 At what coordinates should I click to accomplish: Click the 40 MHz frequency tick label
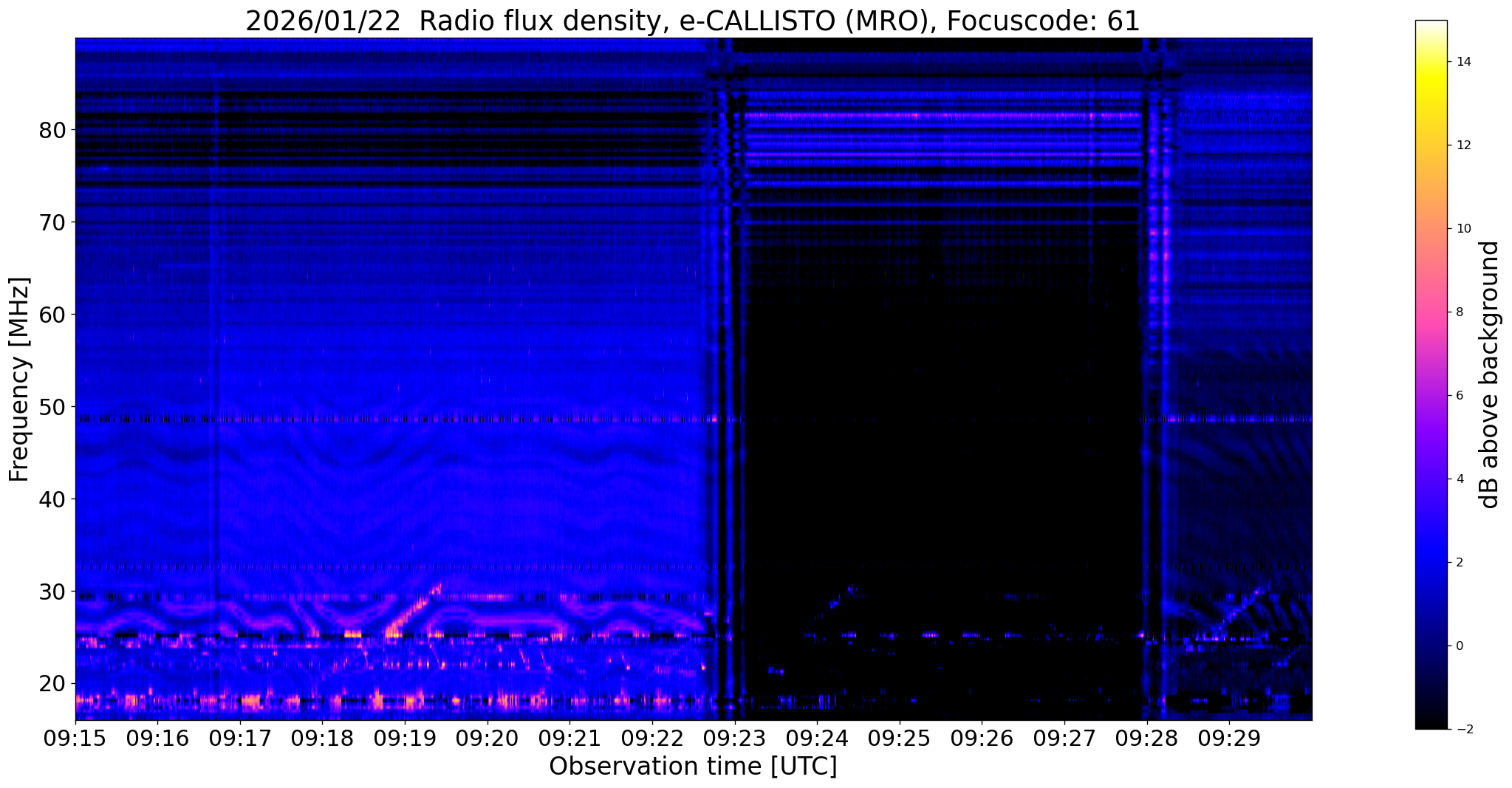click(x=52, y=499)
